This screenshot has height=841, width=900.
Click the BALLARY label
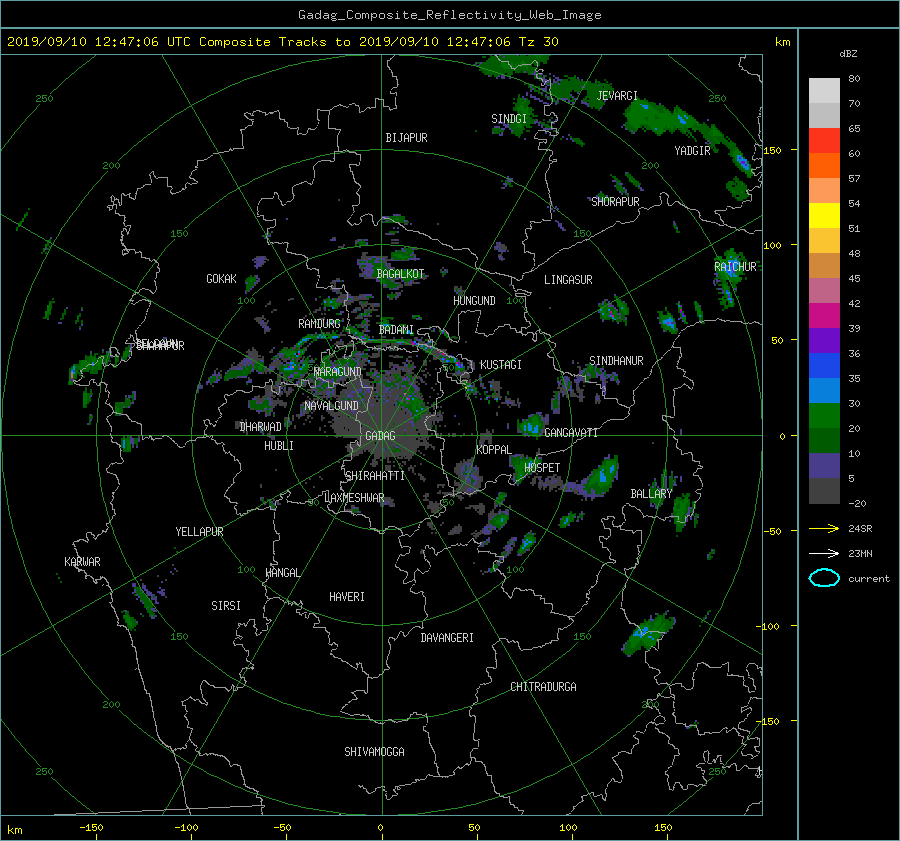651,494
